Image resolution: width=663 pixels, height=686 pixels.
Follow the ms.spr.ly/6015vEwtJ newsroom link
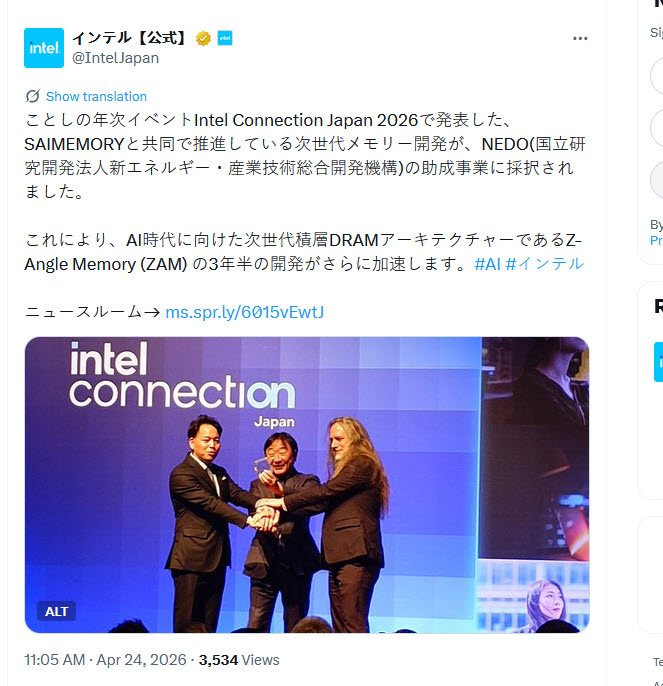245,312
